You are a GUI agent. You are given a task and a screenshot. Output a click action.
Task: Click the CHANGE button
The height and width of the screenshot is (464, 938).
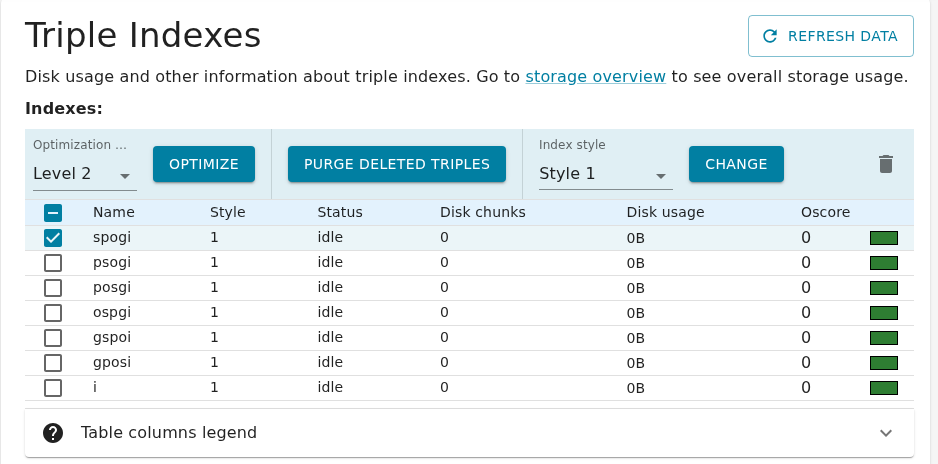tap(736, 164)
